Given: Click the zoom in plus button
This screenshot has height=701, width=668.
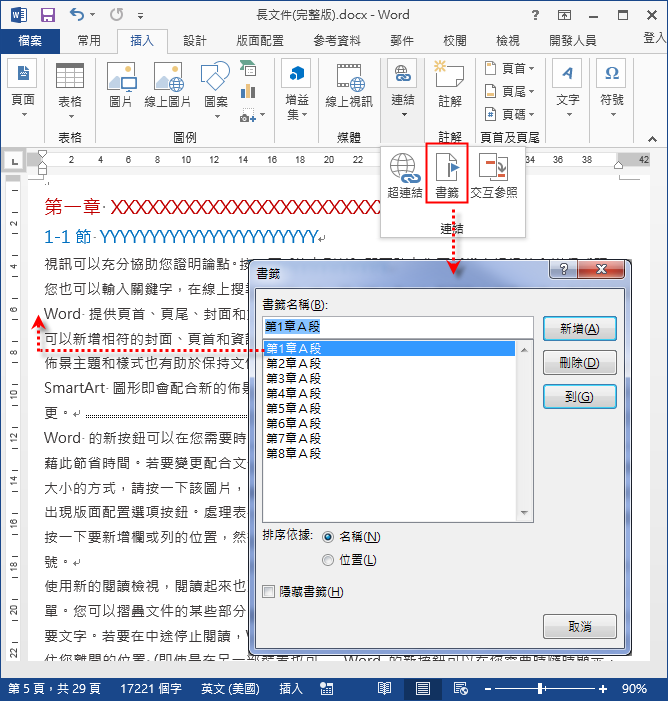Looking at the screenshot, I should pos(603,689).
